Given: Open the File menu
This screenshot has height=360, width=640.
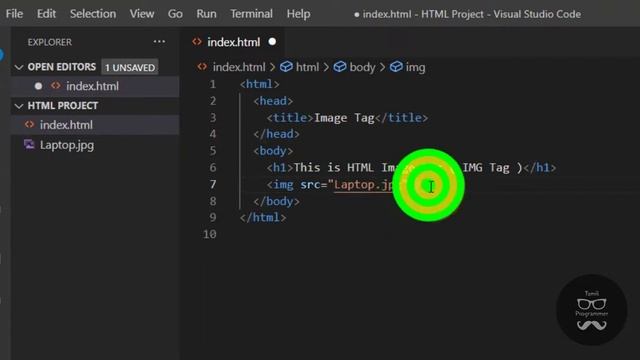Looking at the screenshot, I should pyautogui.click(x=14, y=14).
